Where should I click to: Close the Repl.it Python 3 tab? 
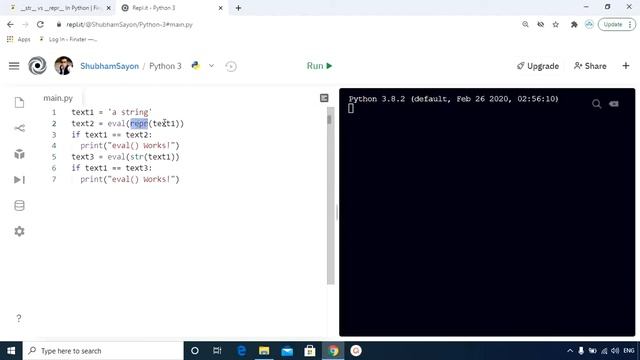[x=220, y=8]
